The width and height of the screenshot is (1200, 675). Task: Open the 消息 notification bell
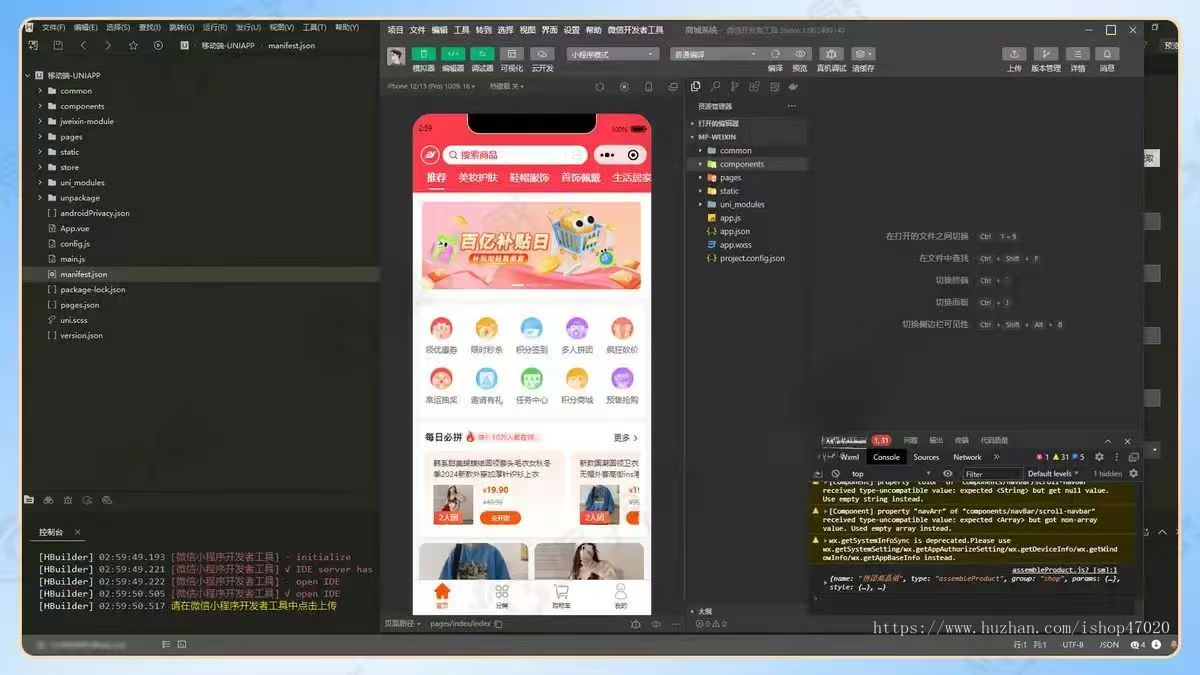tap(1107, 54)
